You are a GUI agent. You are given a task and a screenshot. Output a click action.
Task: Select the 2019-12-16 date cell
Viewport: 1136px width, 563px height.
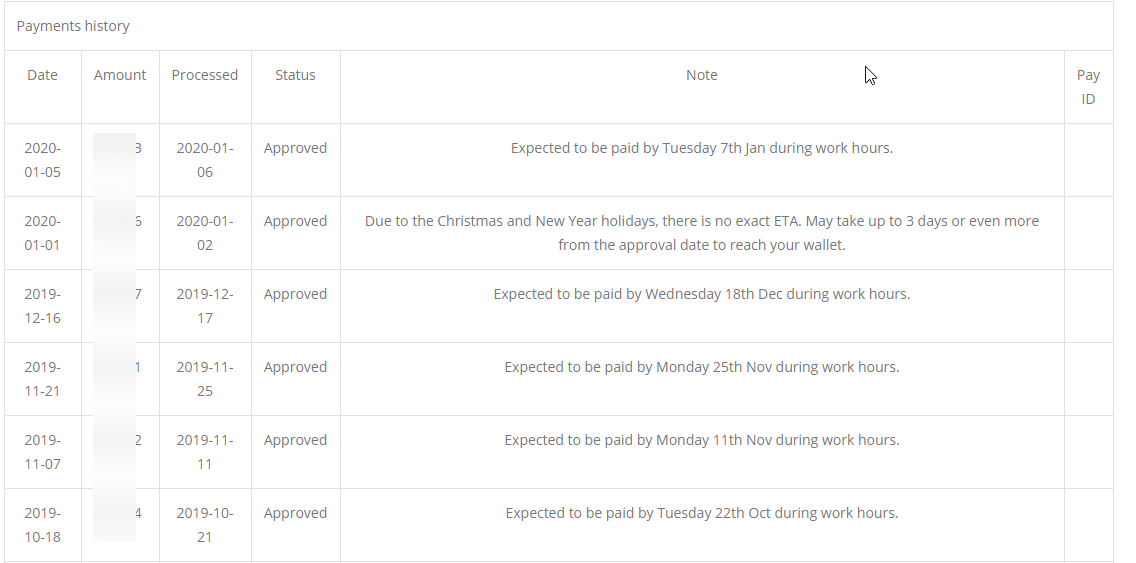[x=42, y=306]
